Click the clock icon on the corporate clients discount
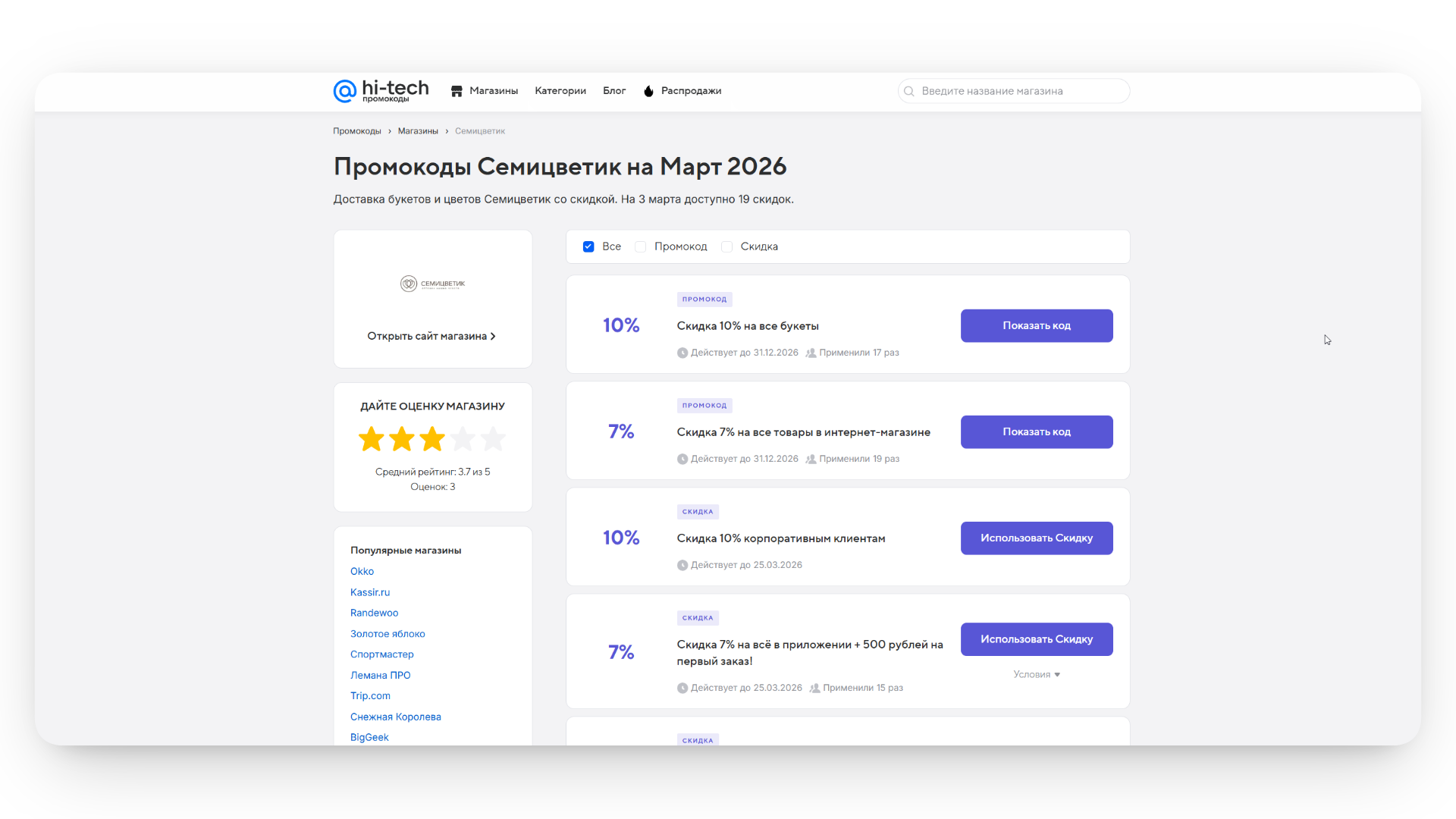This screenshot has width=1456, height=819. 684,565
